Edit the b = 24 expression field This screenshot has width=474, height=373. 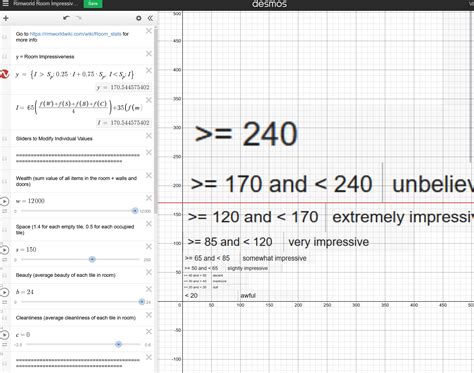(x=25, y=292)
